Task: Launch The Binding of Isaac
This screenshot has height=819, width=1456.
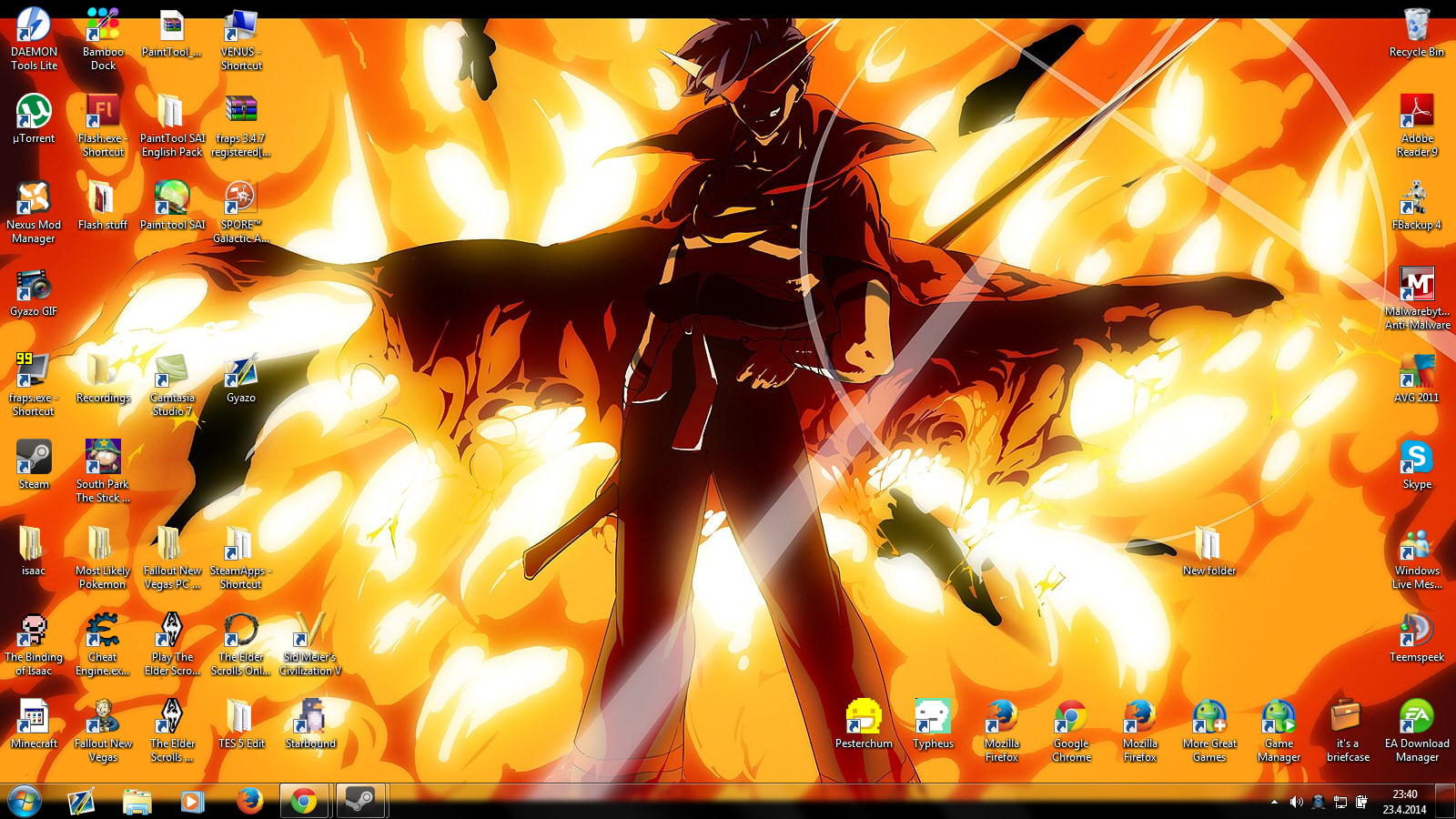Action: (x=34, y=645)
